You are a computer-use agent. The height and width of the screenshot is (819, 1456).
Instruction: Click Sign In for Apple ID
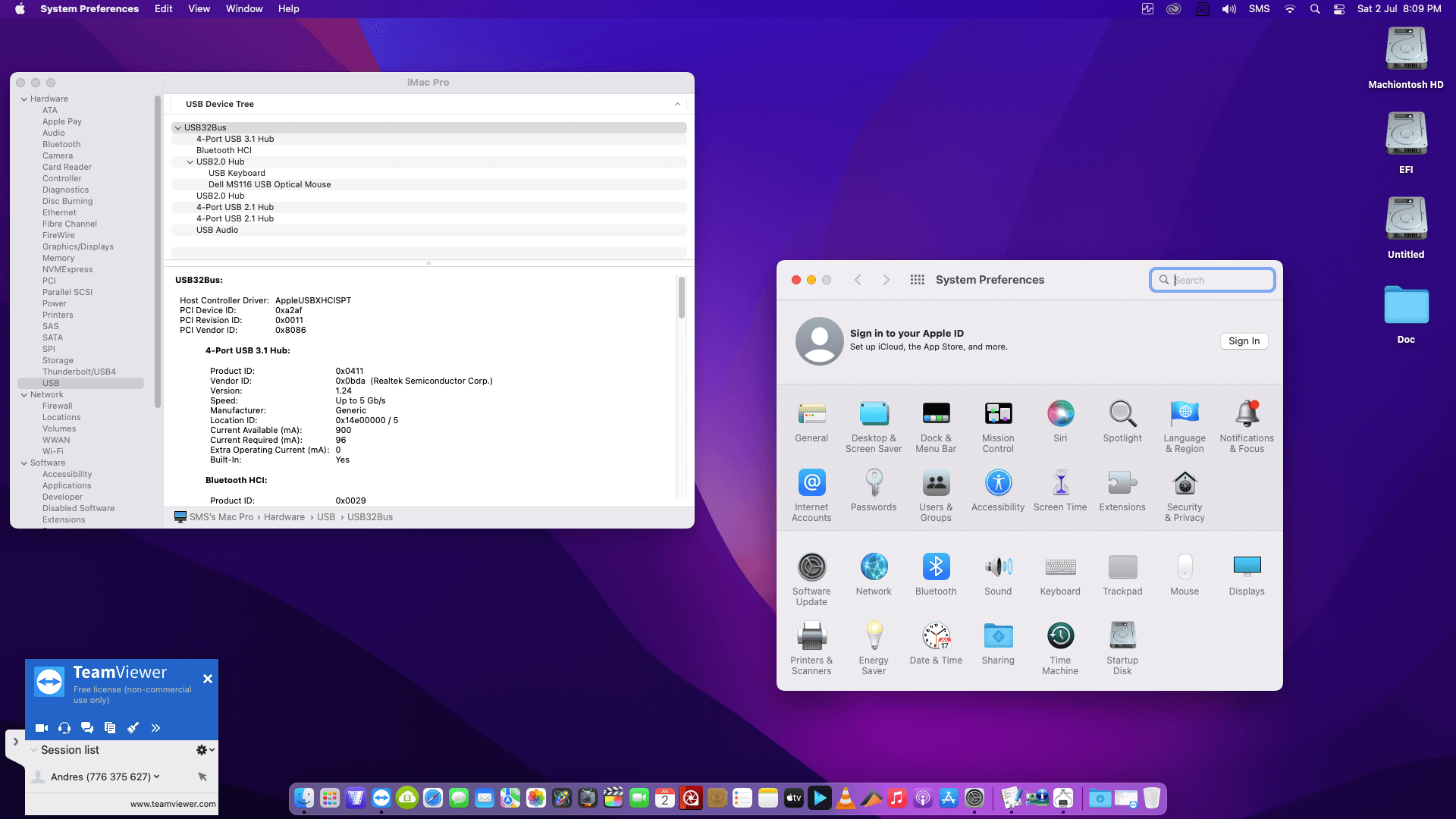coord(1244,341)
